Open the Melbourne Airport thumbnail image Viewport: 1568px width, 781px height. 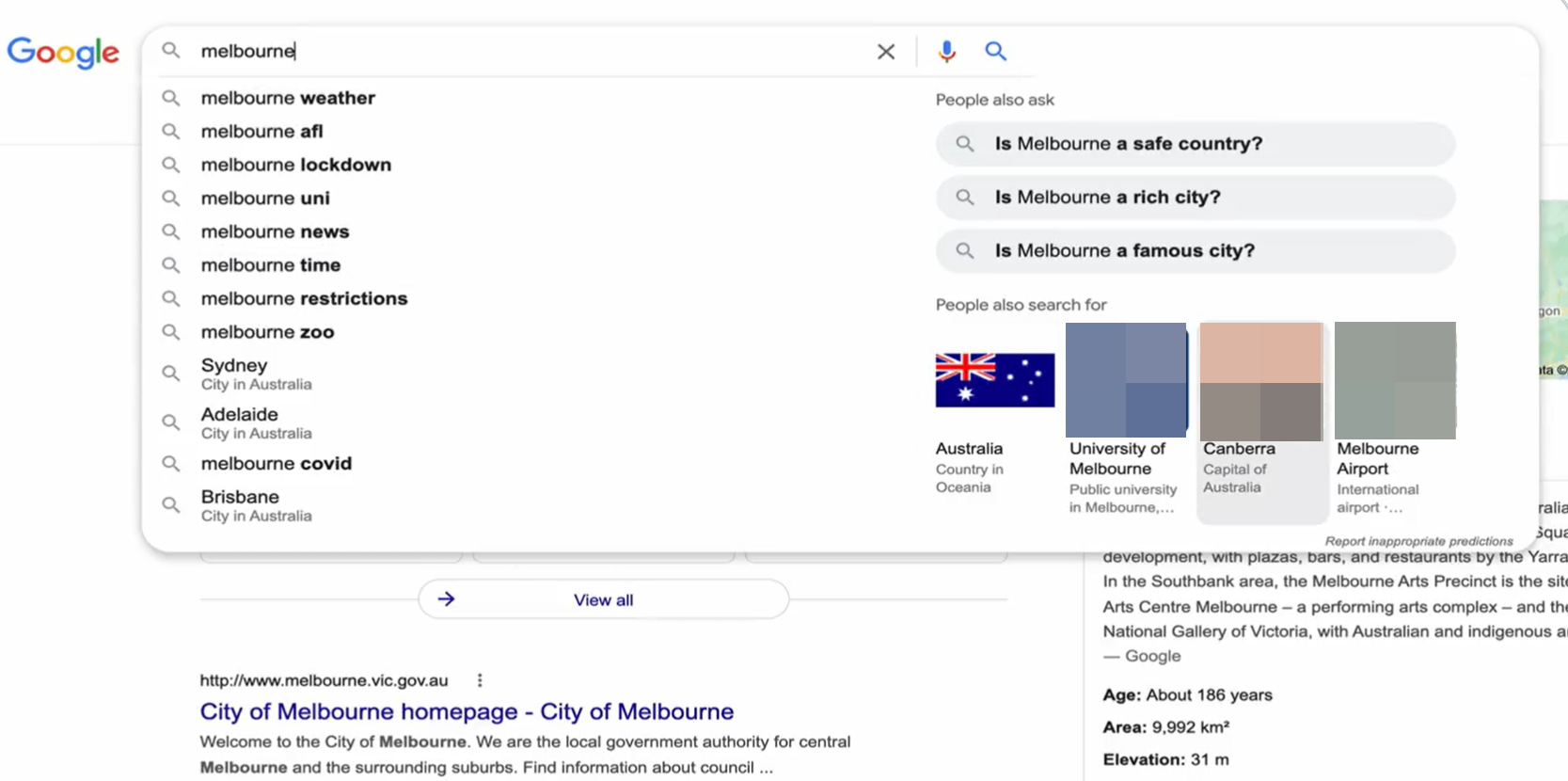1395,380
